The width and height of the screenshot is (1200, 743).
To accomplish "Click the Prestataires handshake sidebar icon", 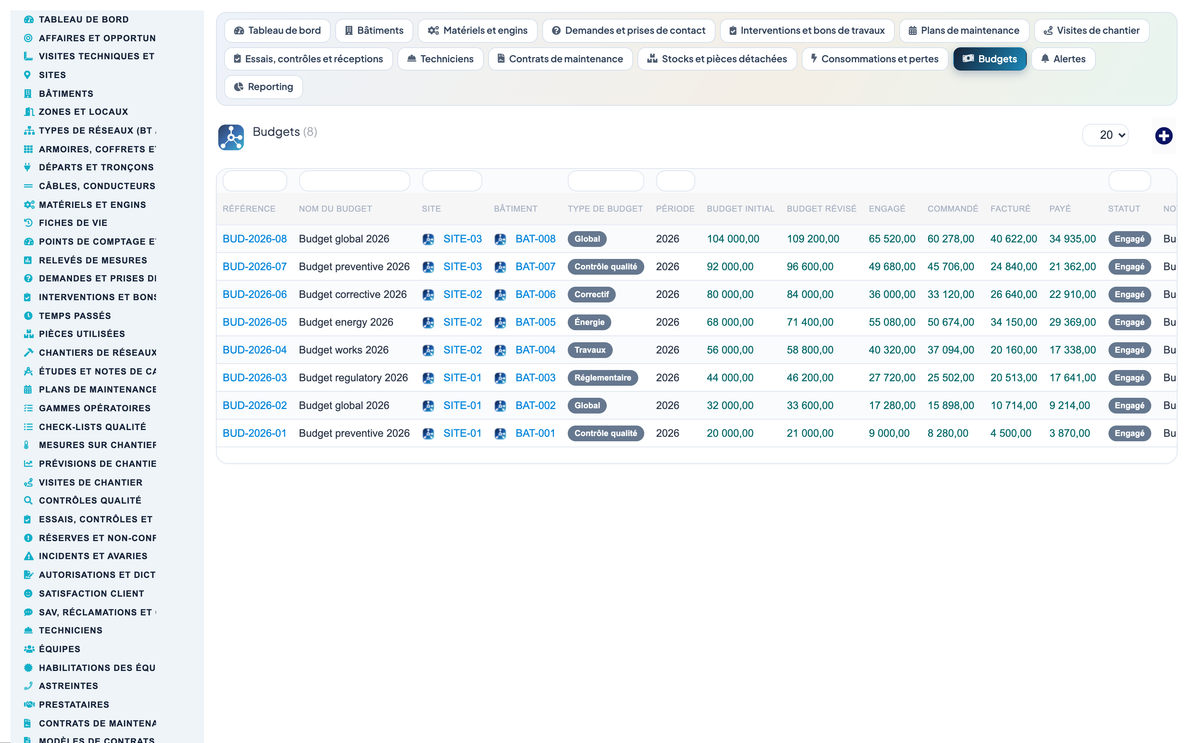I will 28,704.
